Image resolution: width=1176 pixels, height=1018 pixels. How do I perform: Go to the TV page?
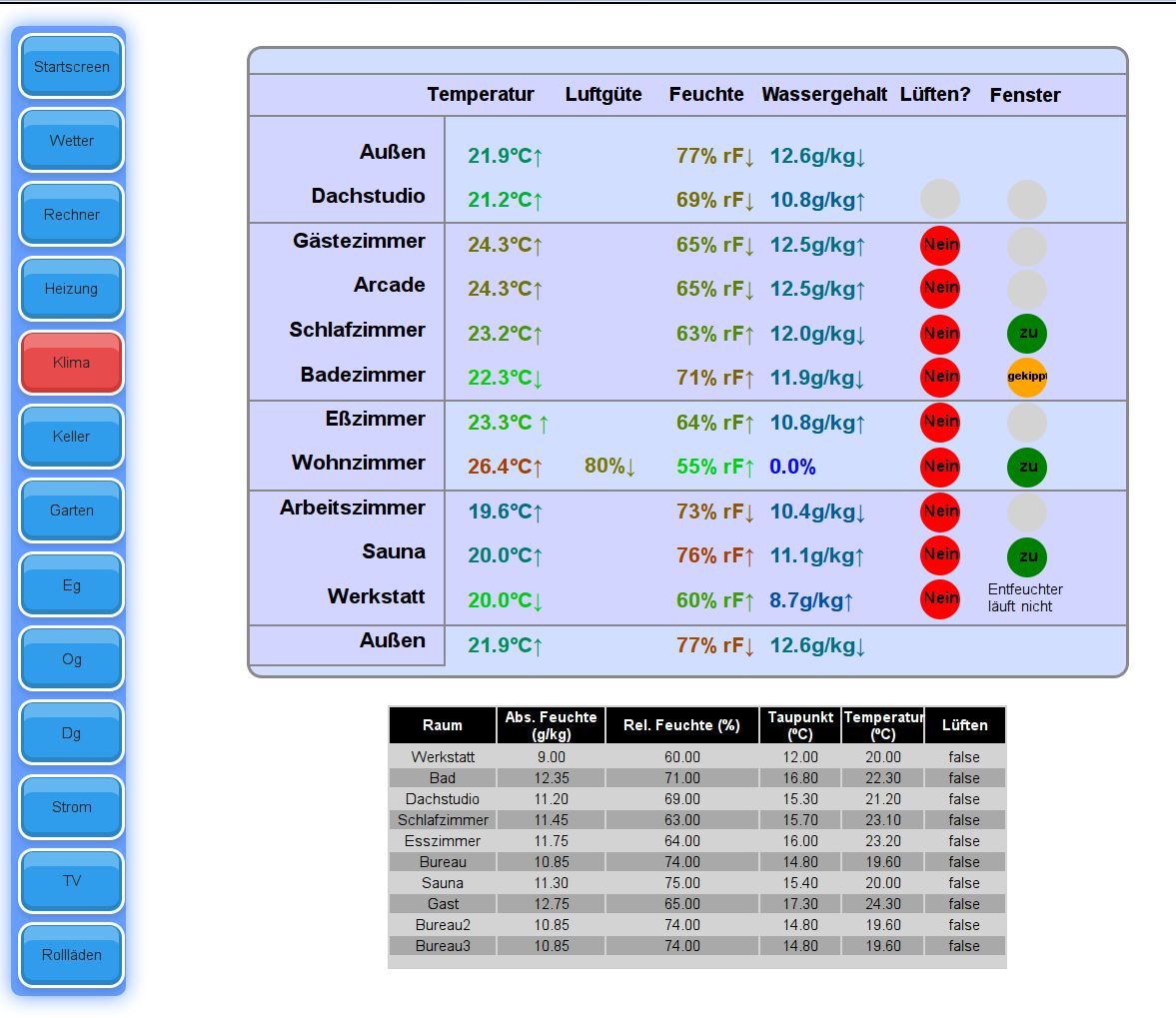point(71,880)
